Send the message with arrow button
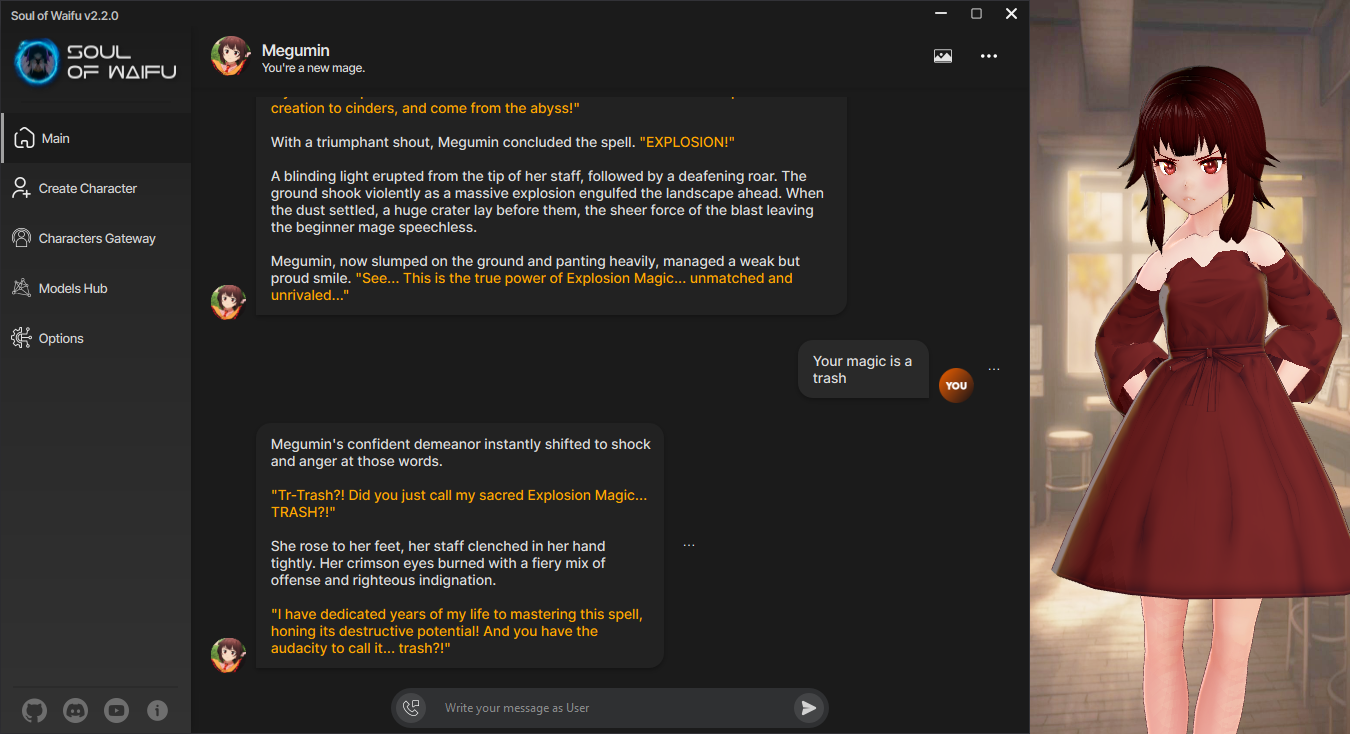Image resolution: width=1350 pixels, height=734 pixels. pyautogui.click(x=808, y=708)
